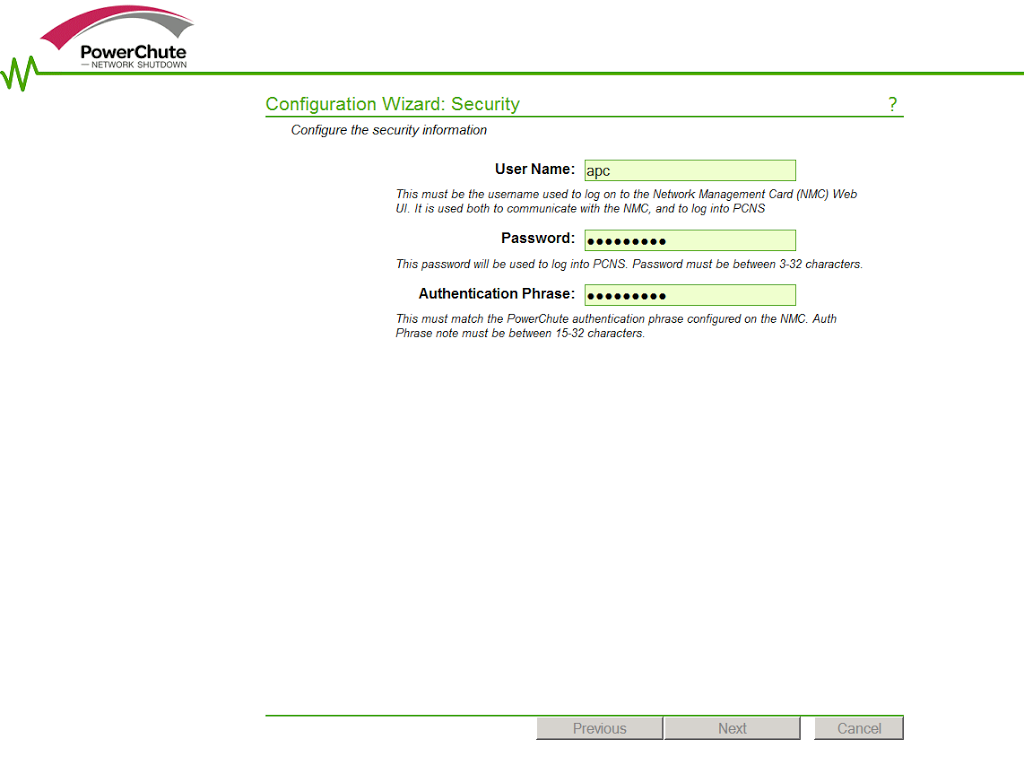1024x765 pixels.
Task: Click the Authentication Phrase label
Action: point(496,294)
